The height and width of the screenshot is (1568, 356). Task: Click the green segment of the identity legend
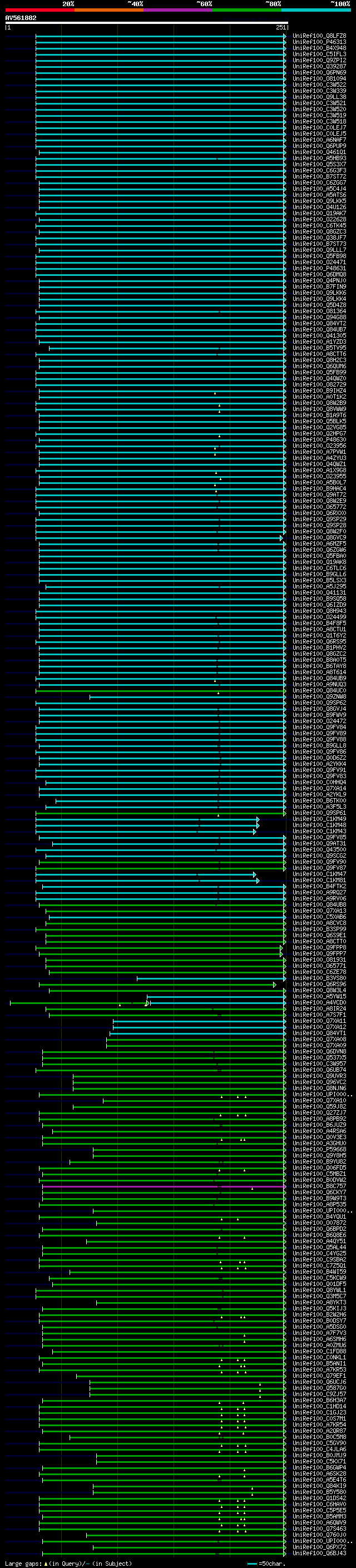pos(247,11)
